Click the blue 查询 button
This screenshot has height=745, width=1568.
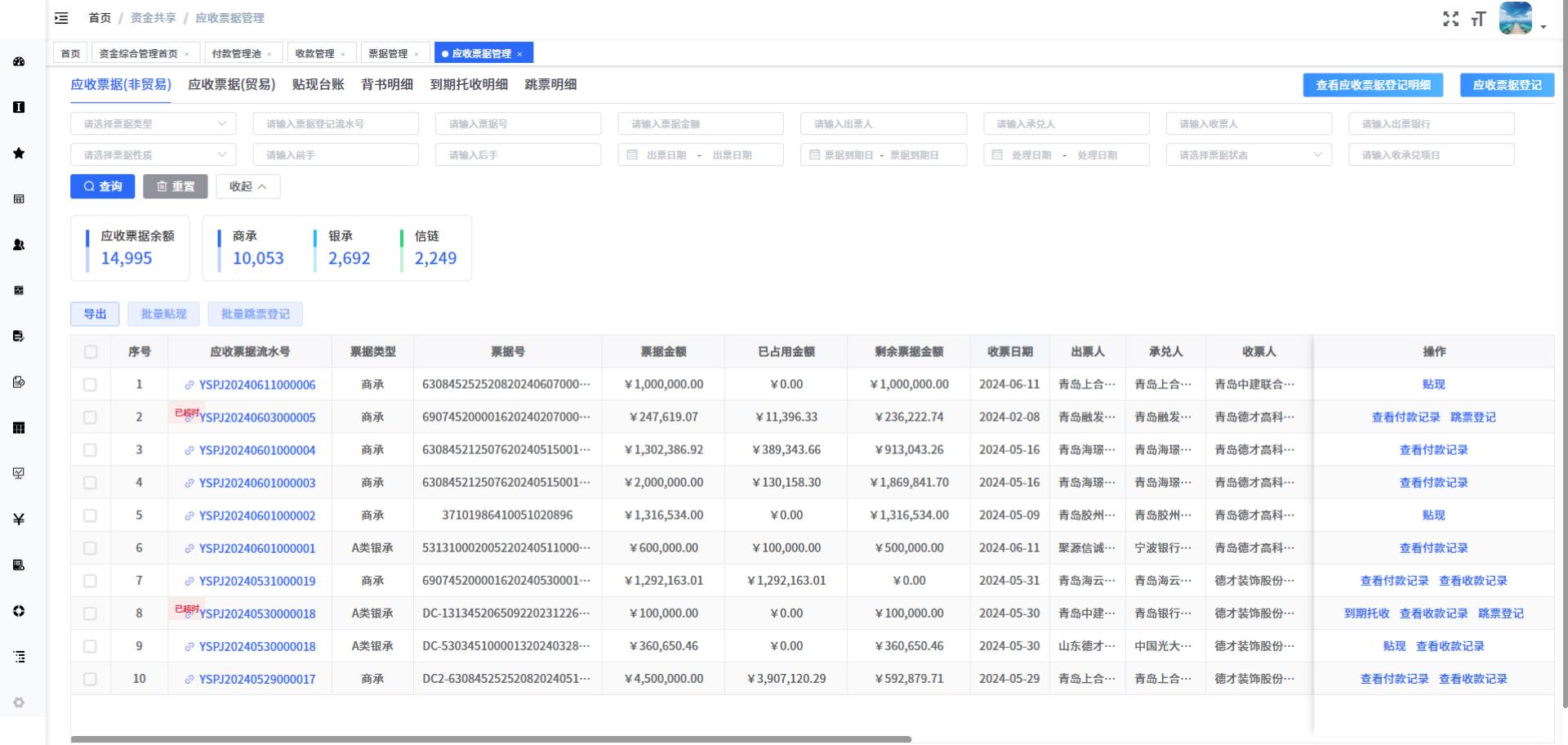pyautogui.click(x=103, y=186)
